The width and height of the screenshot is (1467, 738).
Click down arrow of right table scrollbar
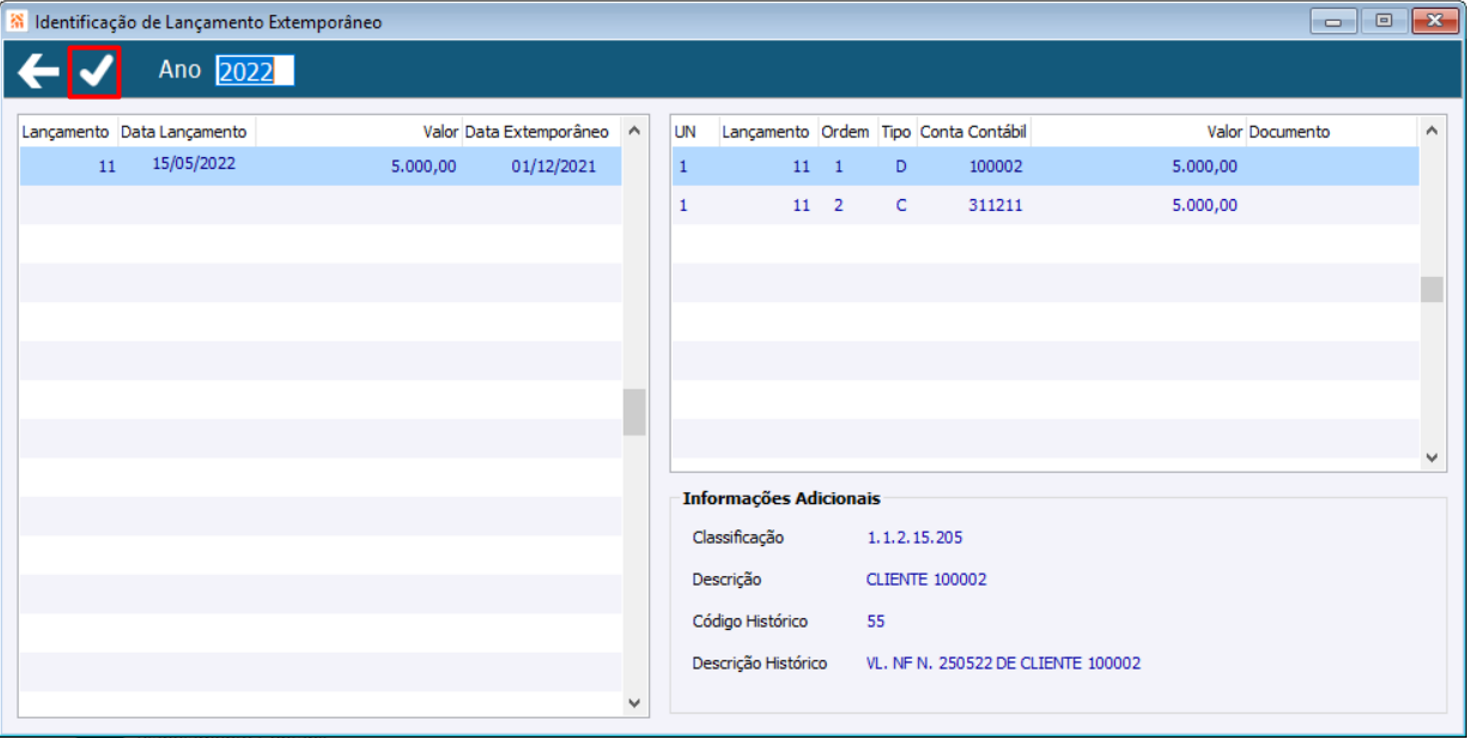(x=1431, y=457)
